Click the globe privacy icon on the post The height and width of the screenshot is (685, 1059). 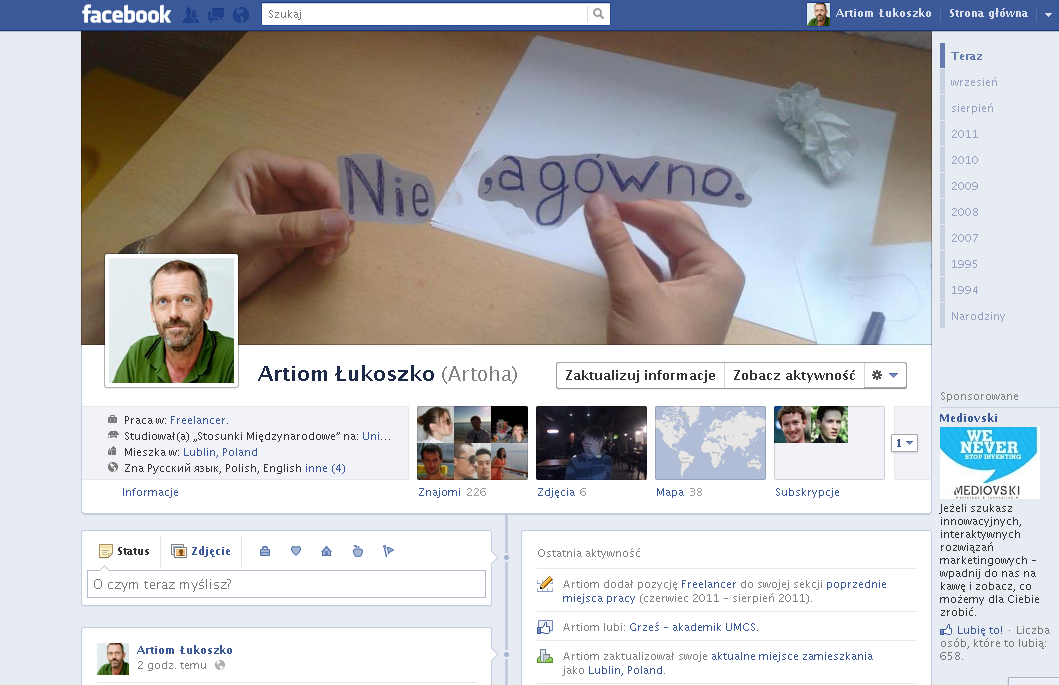pyautogui.click(x=219, y=665)
